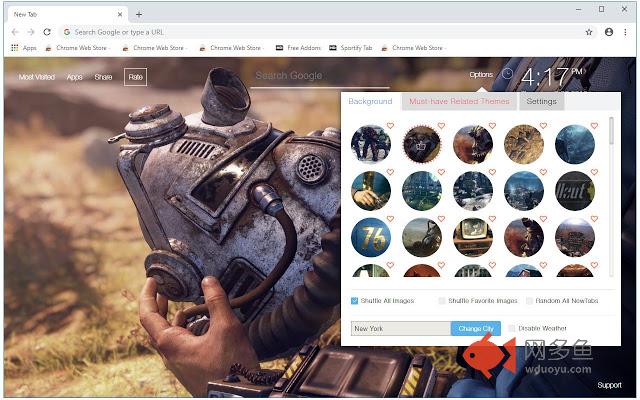Select the Fallout logo text thumbnail
640x400 pixels.
point(575,191)
